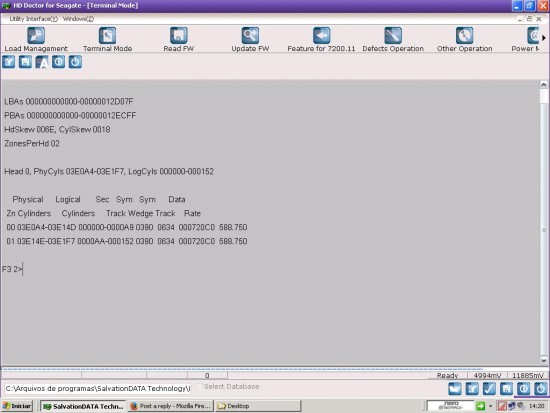This screenshot has width=550, height=413.
Task: Click the program path input field
Action: pos(98,388)
